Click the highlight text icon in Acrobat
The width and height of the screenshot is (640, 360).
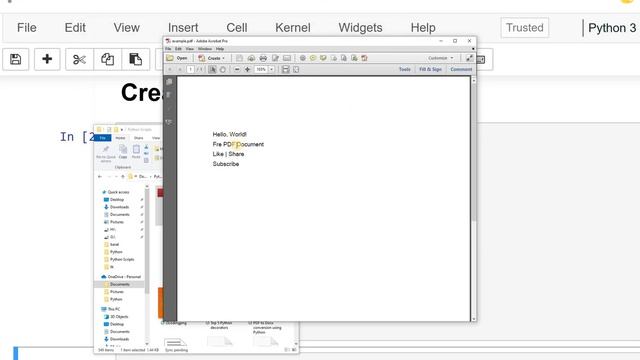tap(323, 58)
